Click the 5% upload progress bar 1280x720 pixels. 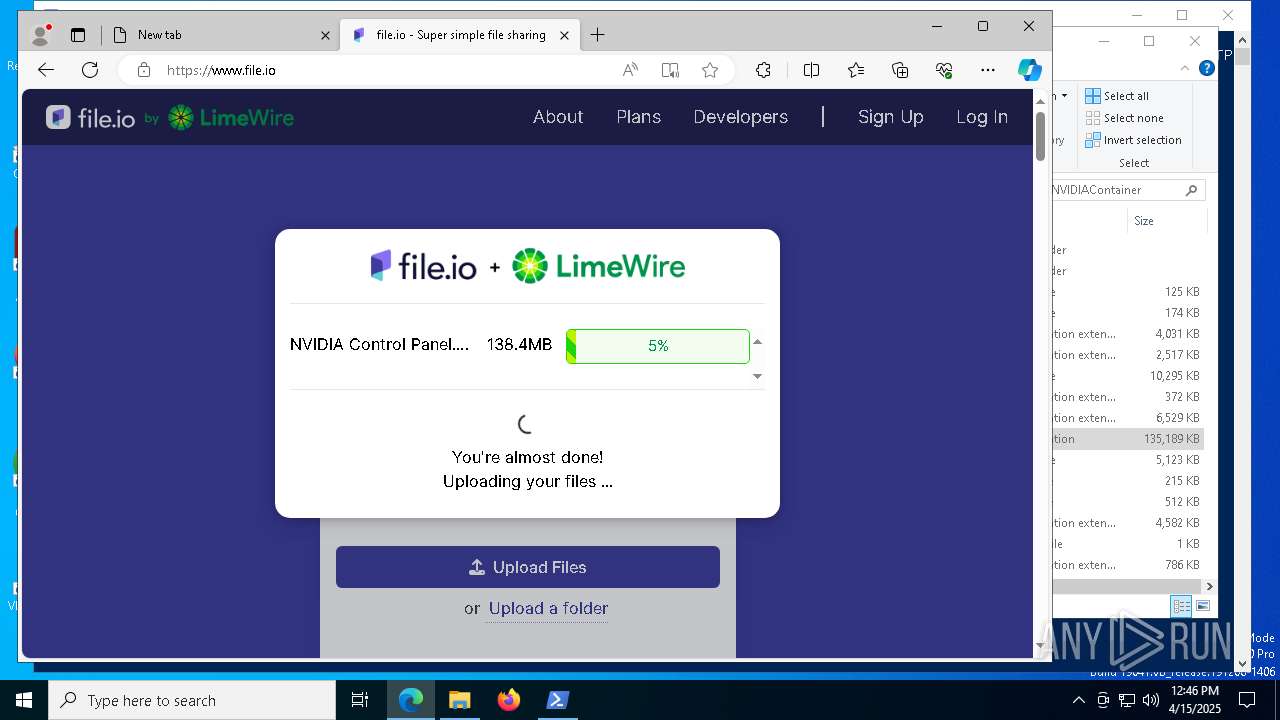tap(658, 346)
